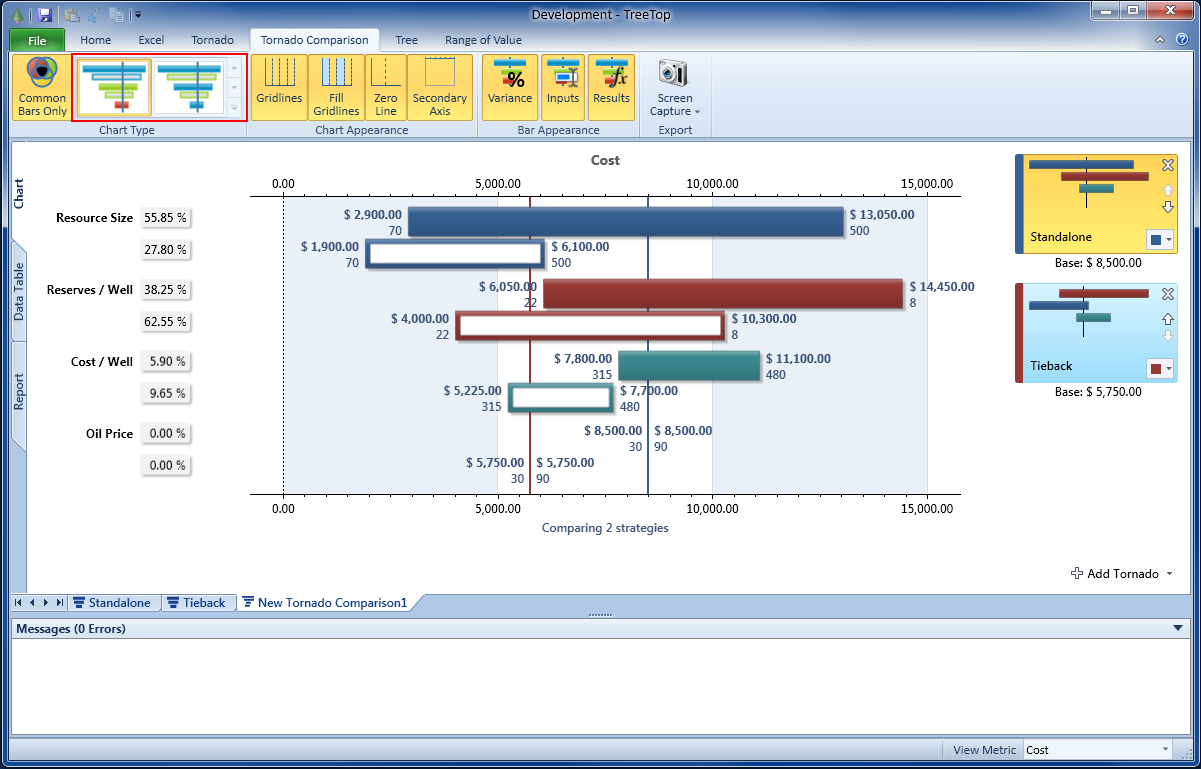Open the Data Table side tab

pyautogui.click(x=19, y=292)
